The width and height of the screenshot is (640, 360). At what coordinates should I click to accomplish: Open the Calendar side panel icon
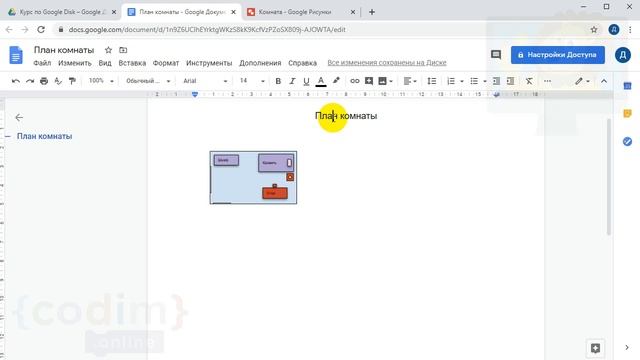pyautogui.click(x=627, y=86)
